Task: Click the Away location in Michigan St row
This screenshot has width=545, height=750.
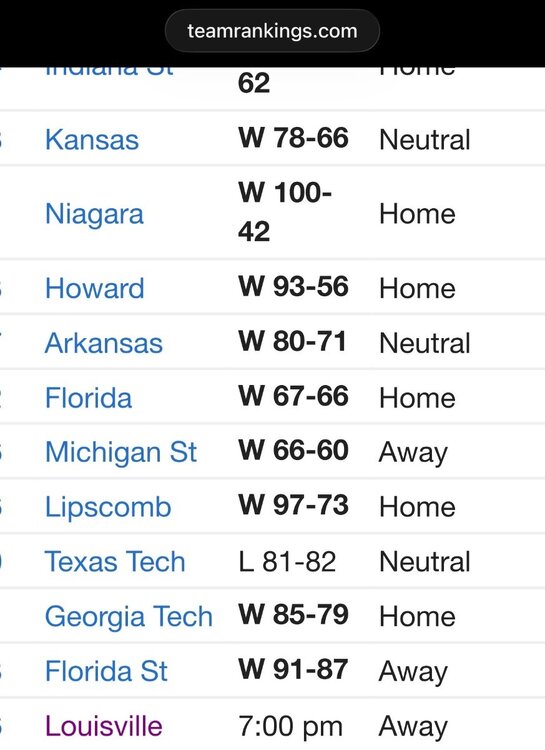Action: point(413,453)
